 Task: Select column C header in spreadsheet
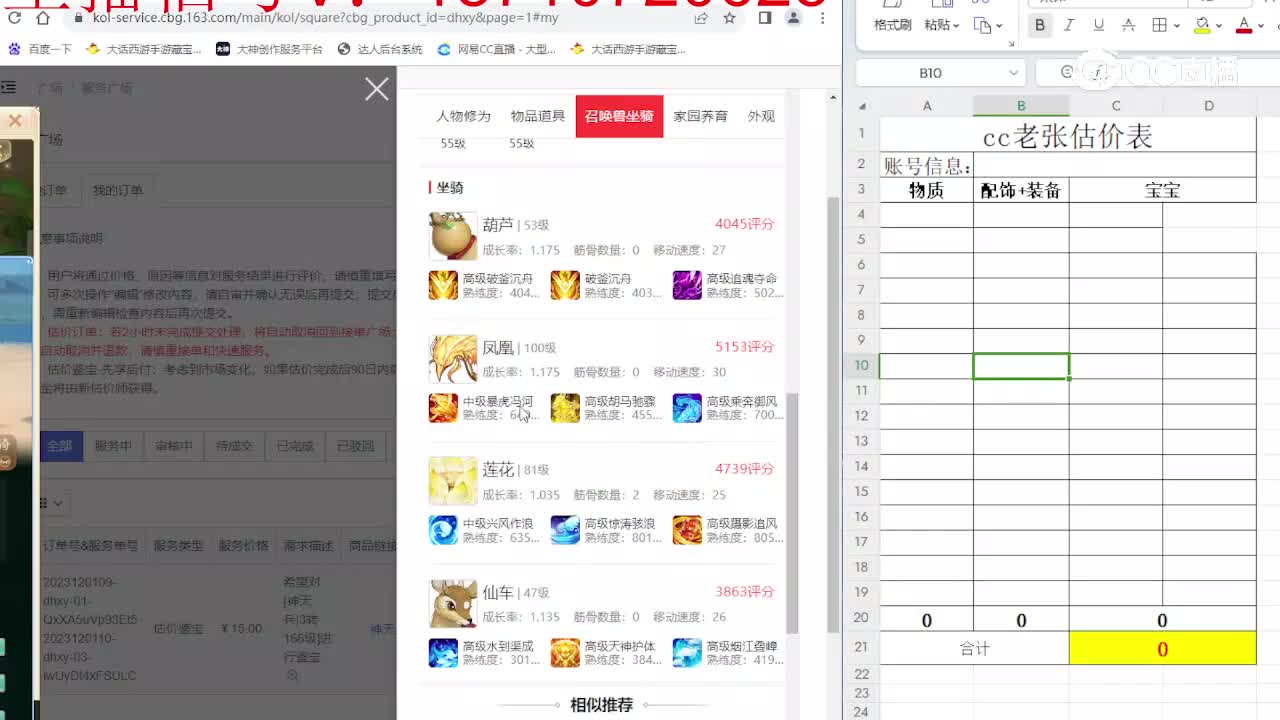[1116, 106]
